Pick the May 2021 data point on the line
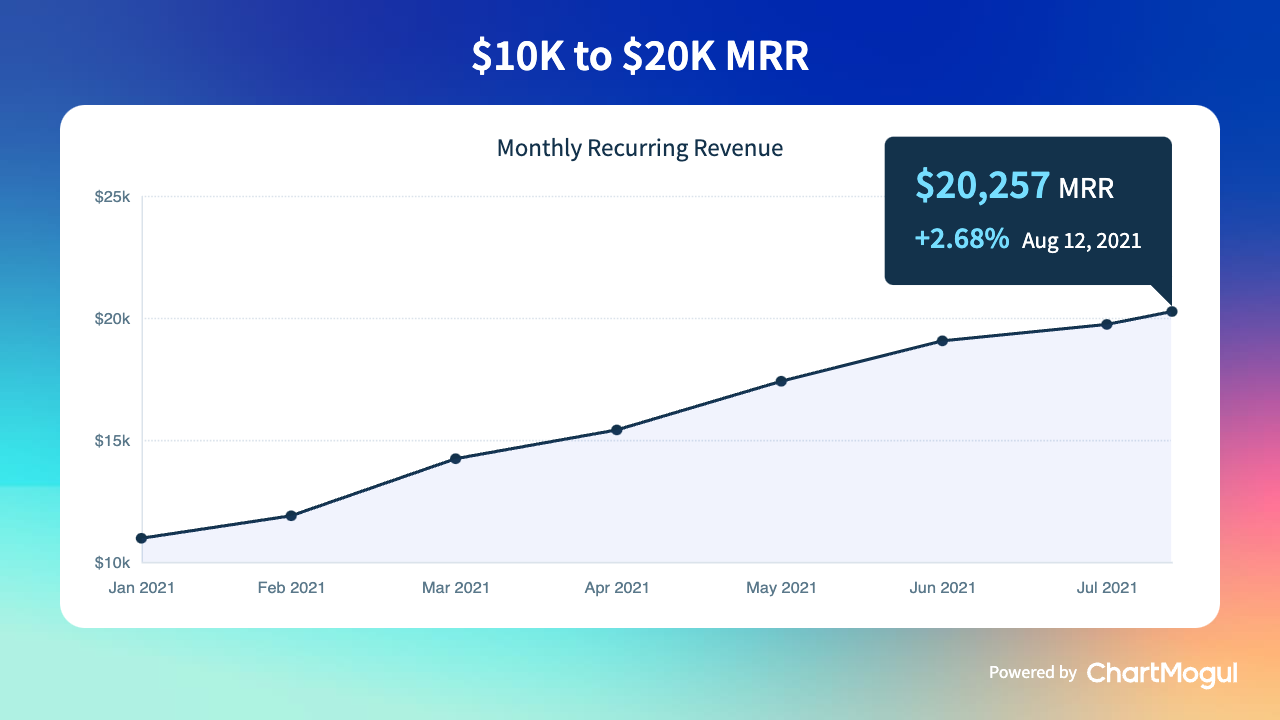Image resolution: width=1280 pixels, height=720 pixels. 781,381
